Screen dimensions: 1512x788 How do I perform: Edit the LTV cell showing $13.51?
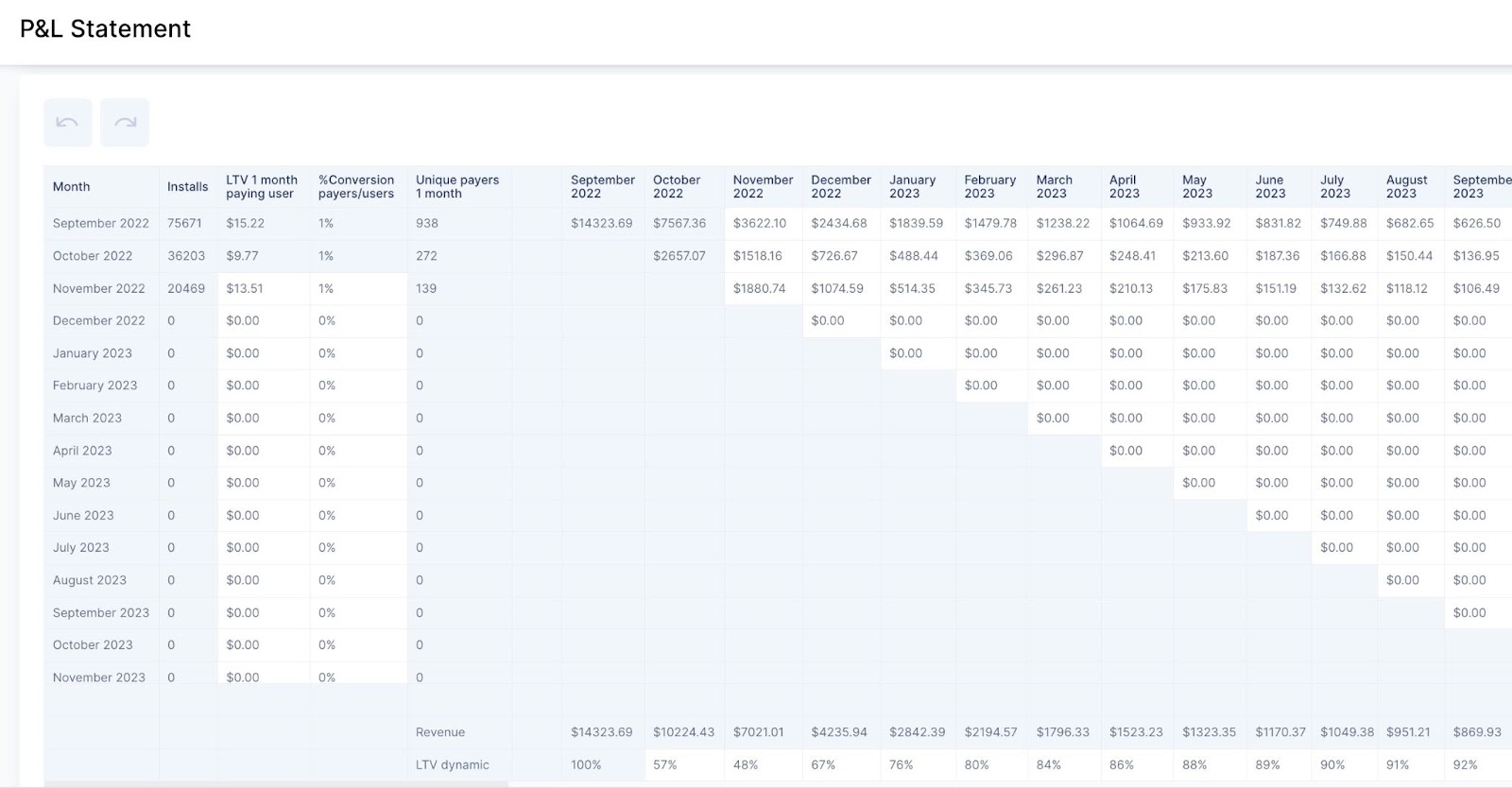click(x=245, y=289)
